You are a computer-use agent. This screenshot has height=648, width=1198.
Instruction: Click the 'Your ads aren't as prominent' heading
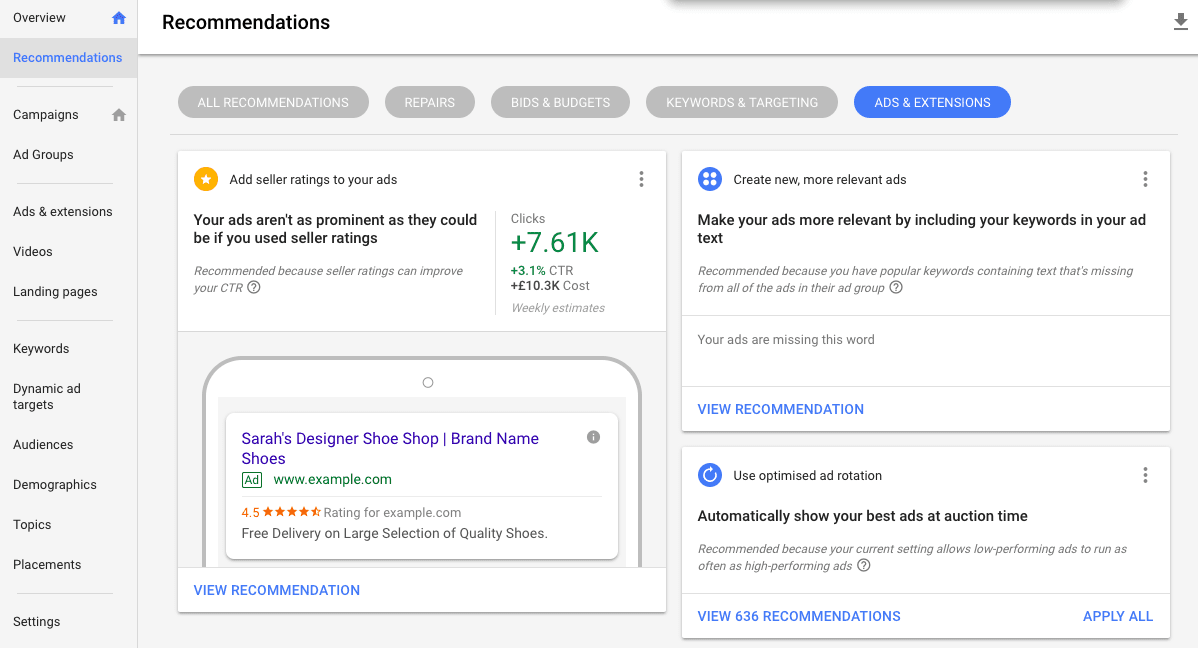point(335,229)
